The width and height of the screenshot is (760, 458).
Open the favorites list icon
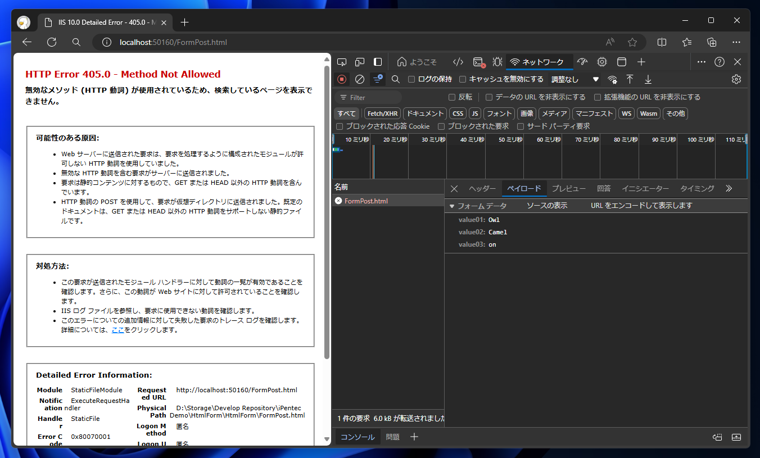[x=687, y=42]
